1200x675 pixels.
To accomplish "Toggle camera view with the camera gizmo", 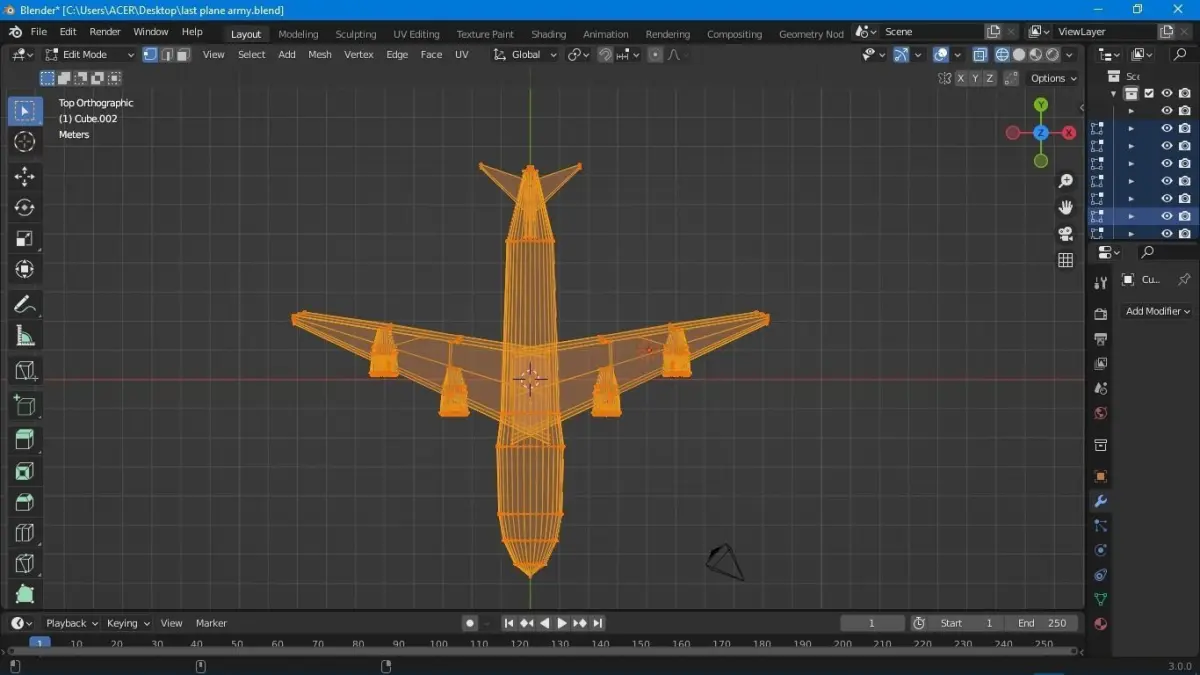I will tap(1066, 234).
